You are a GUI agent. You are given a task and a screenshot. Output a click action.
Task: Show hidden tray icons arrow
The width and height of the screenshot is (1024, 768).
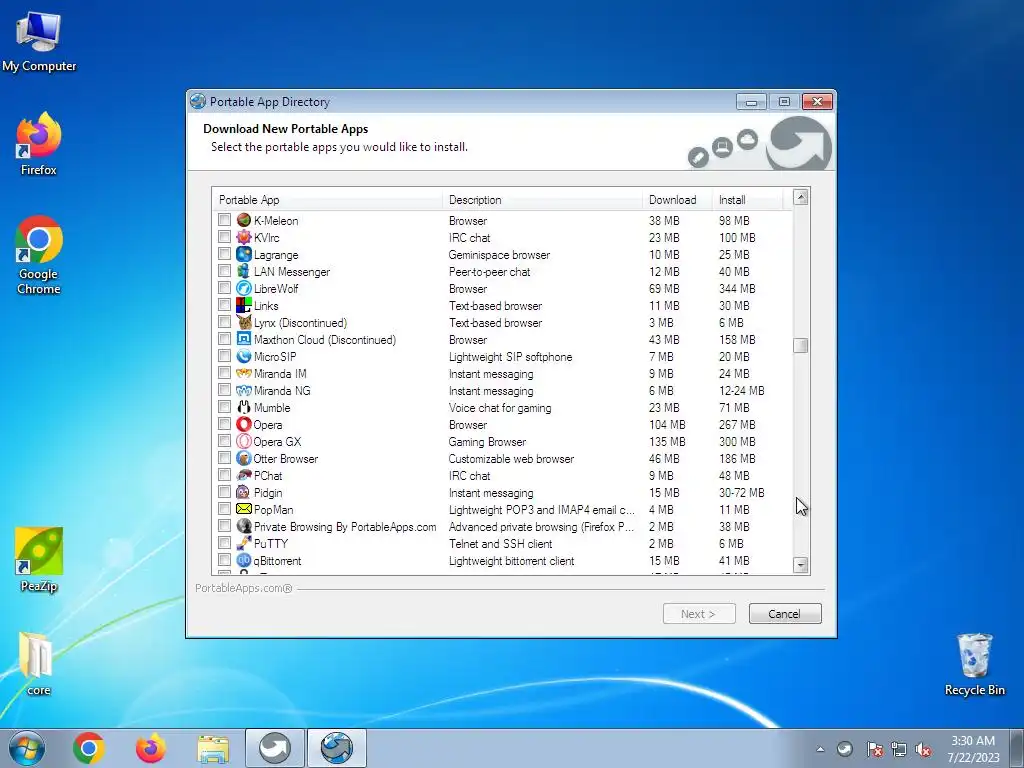820,749
